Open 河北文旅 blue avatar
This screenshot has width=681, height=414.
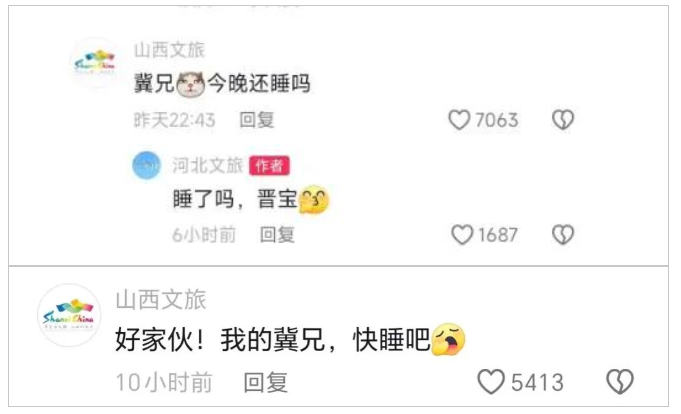click(146, 165)
